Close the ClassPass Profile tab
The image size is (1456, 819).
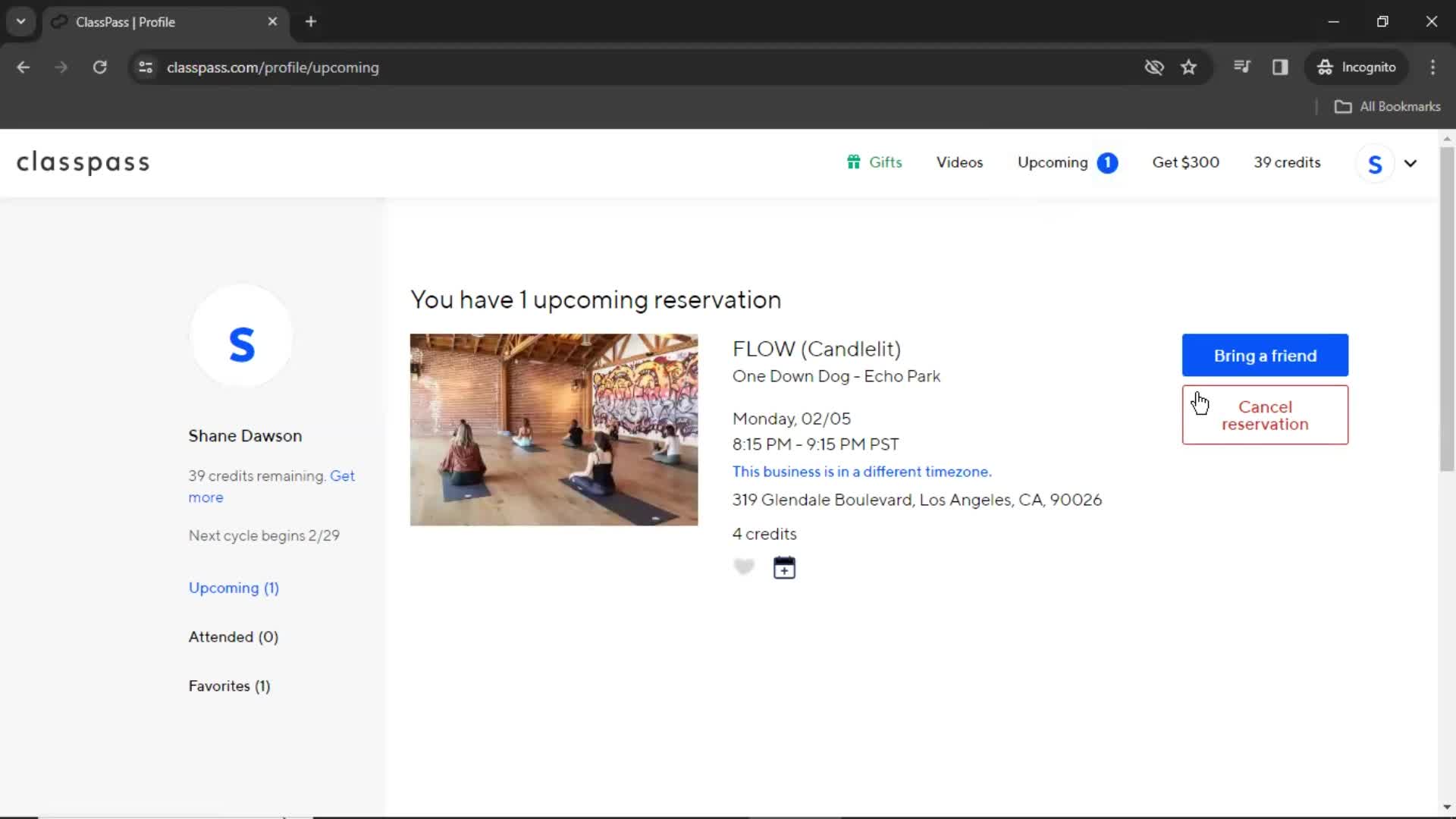tap(272, 22)
